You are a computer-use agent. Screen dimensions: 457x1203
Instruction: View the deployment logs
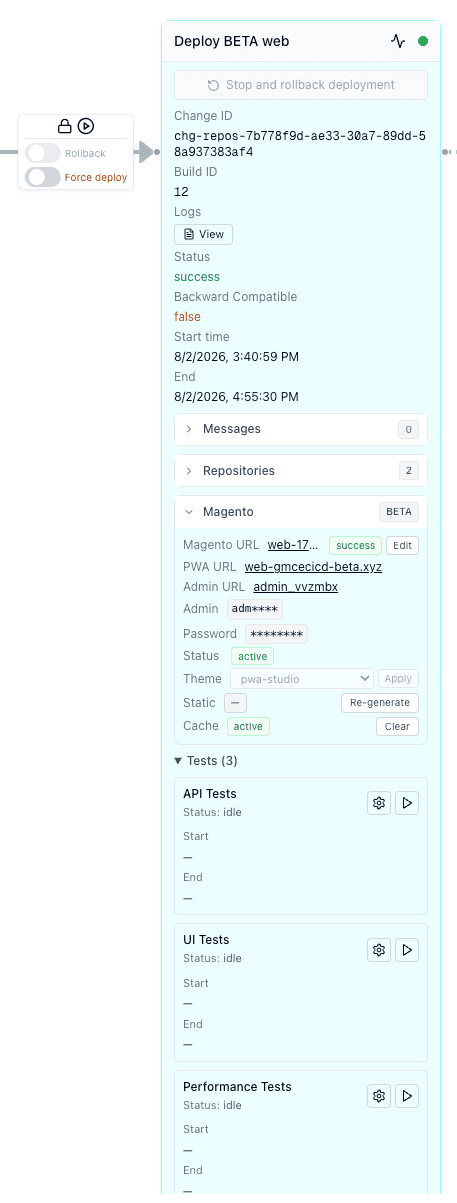[203, 234]
